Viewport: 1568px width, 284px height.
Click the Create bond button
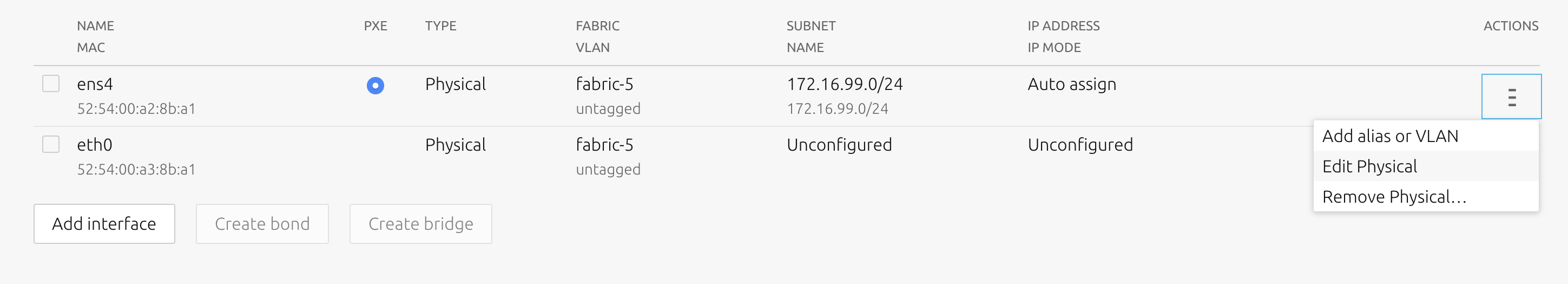pos(262,224)
